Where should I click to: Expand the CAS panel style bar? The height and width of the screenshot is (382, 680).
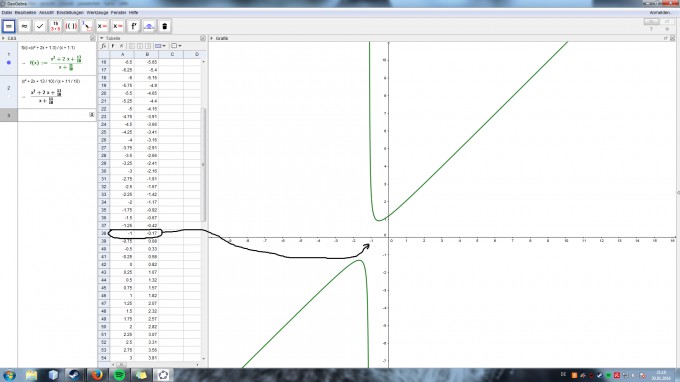pyautogui.click(x=3, y=38)
